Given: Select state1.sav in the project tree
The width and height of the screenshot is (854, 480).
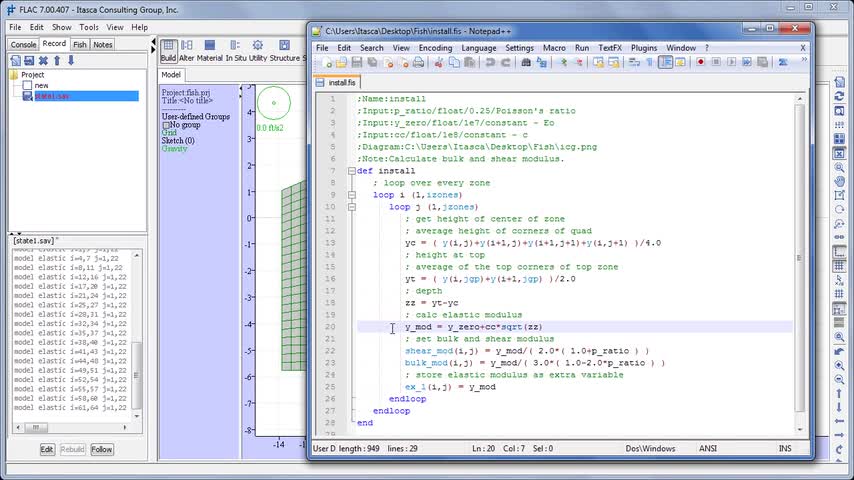Looking at the screenshot, I should pos(50,96).
